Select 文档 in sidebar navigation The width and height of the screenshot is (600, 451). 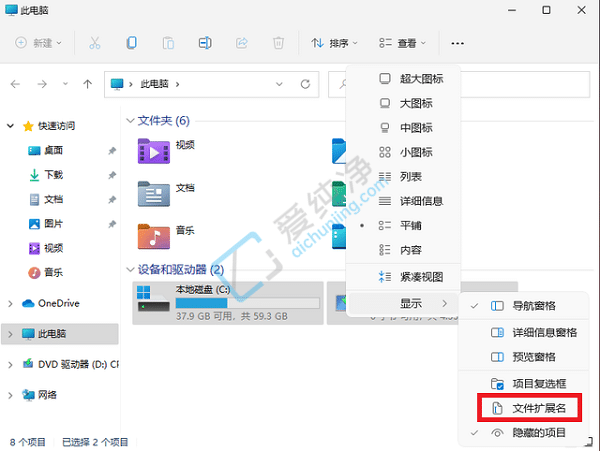[x=53, y=199]
